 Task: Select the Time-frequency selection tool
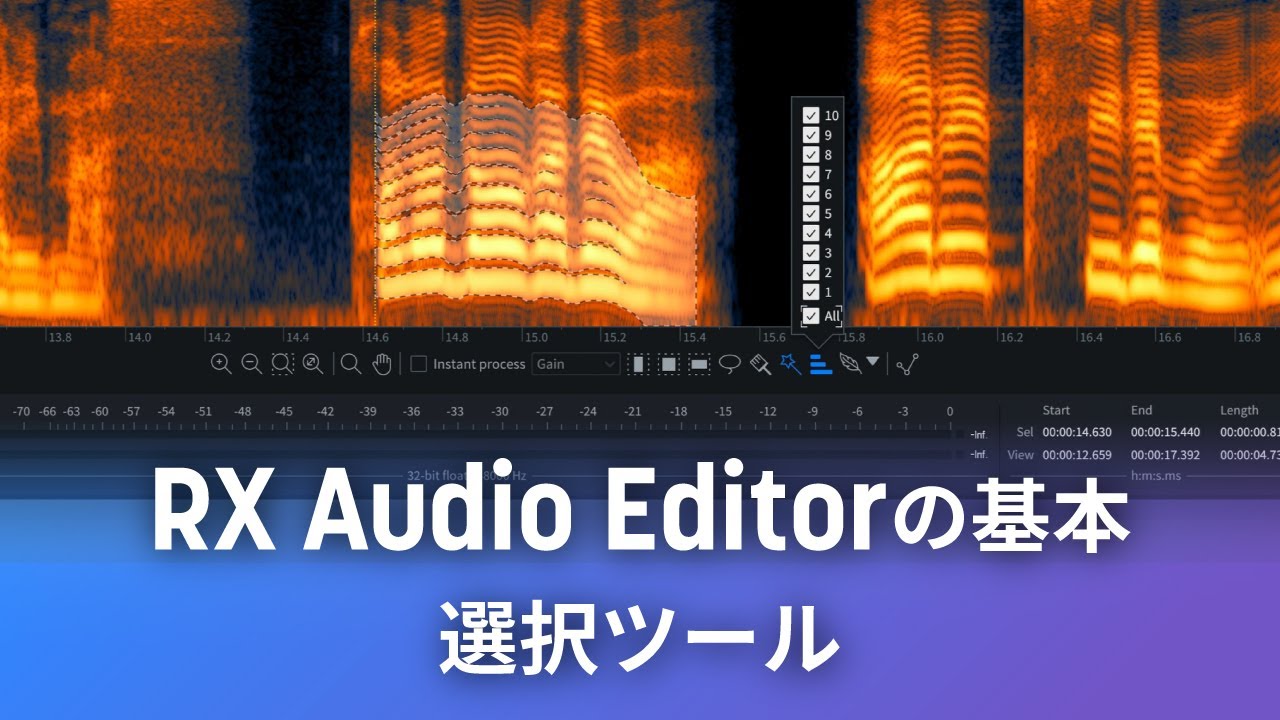click(669, 364)
